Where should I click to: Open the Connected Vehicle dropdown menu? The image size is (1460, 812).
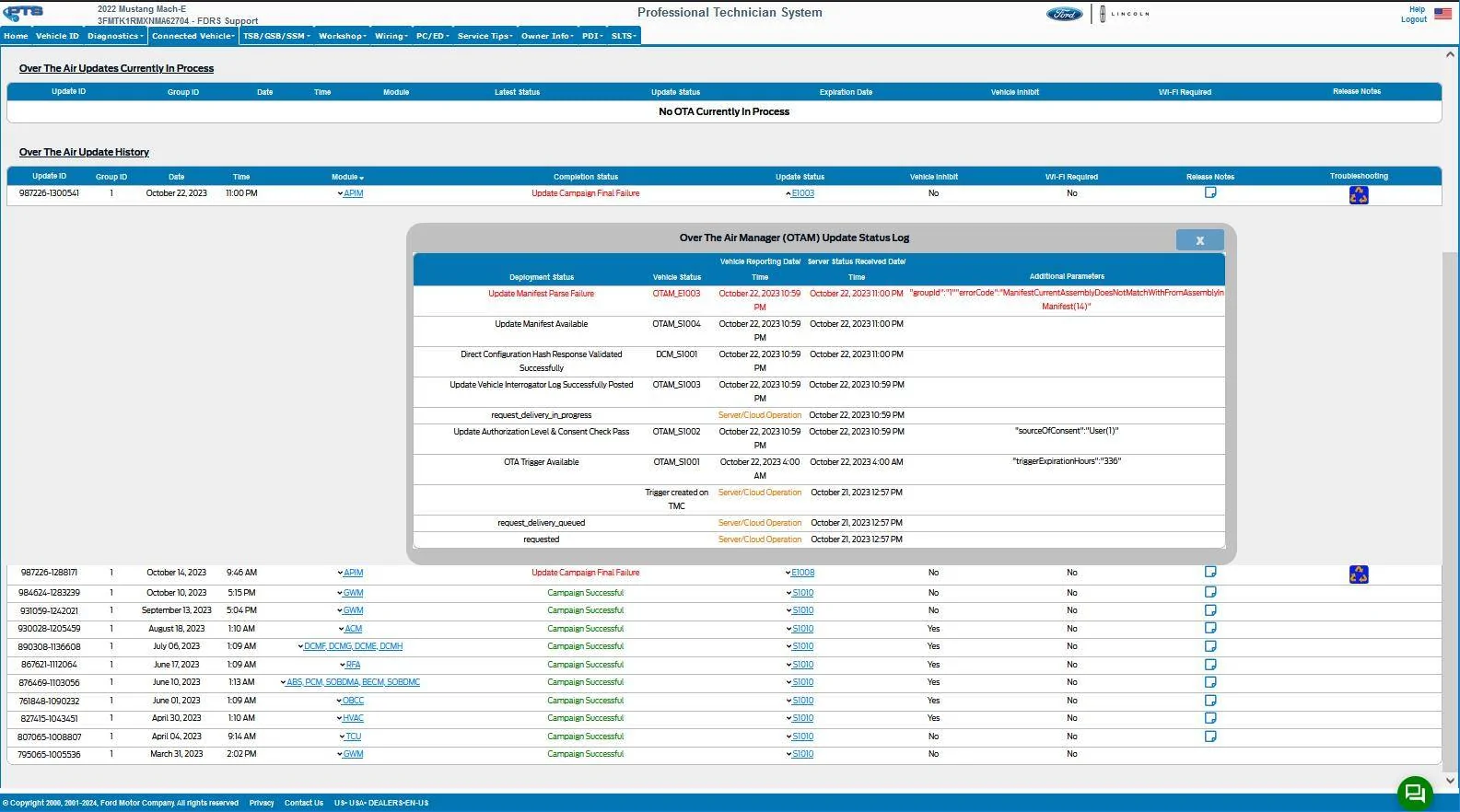tap(193, 36)
